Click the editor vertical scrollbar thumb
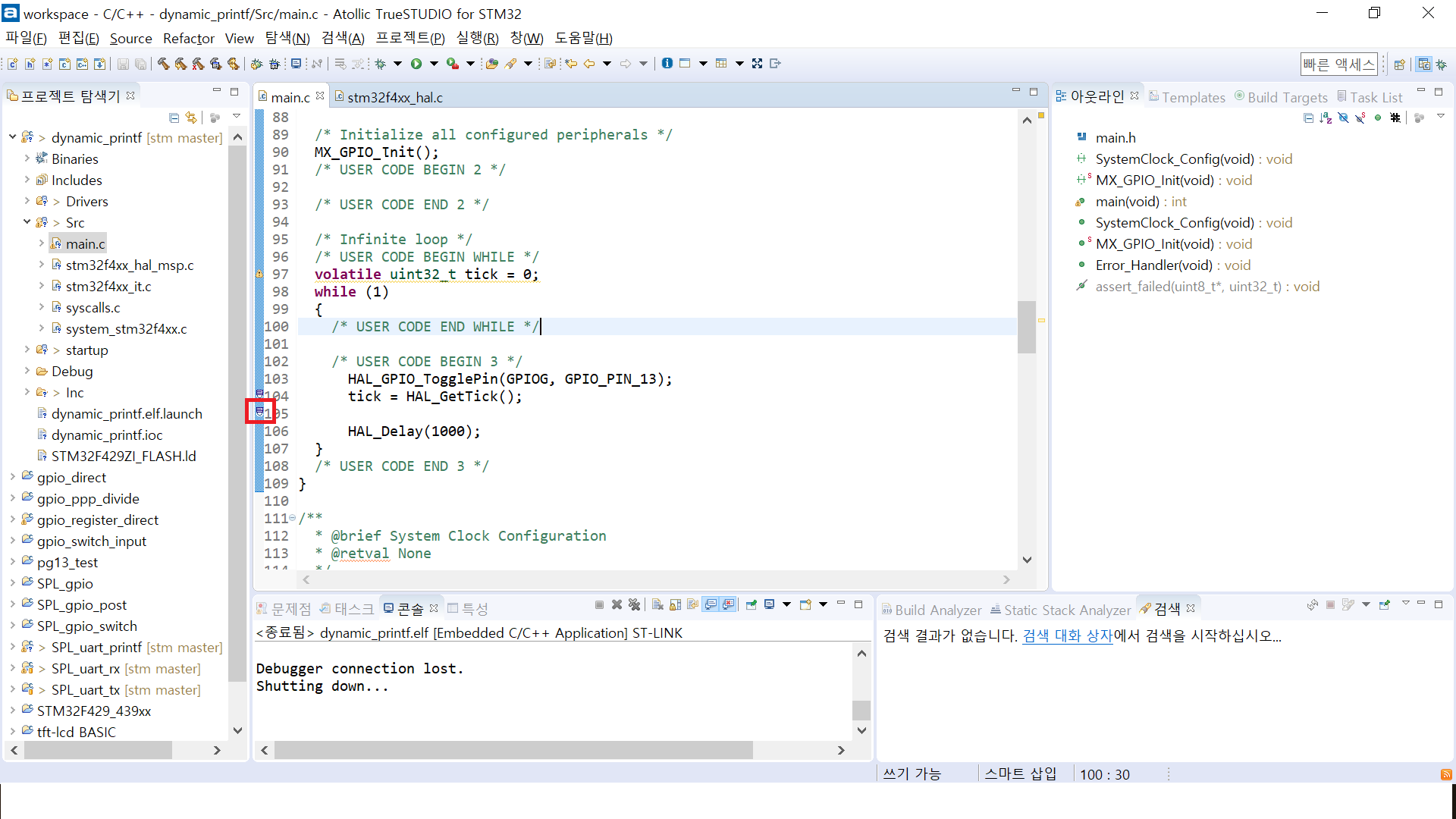The width and height of the screenshot is (1456, 819). (x=1027, y=326)
